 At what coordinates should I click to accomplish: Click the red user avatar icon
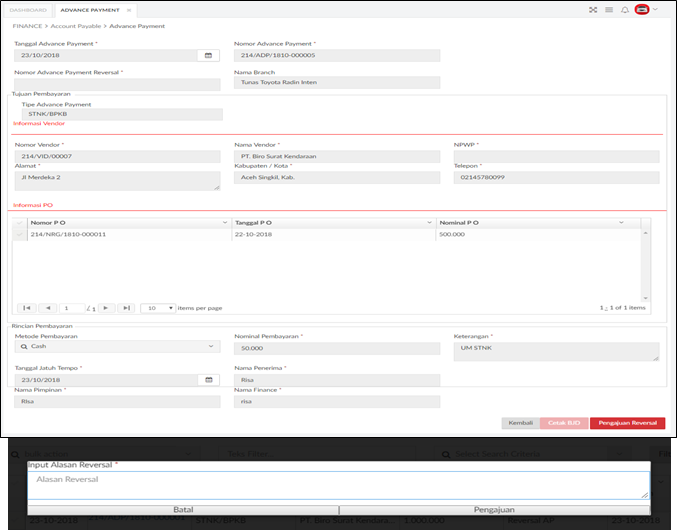[642, 9]
